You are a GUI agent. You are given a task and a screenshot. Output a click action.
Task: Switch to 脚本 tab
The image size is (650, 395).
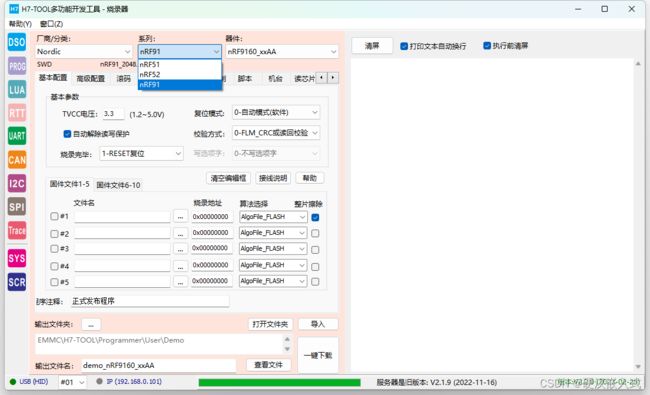[245, 78]
